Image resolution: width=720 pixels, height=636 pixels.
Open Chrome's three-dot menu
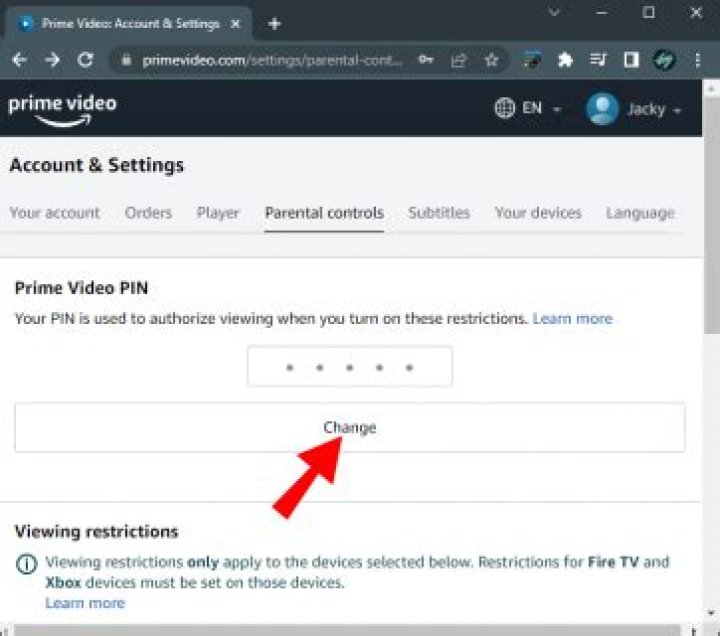coord(698,60)
